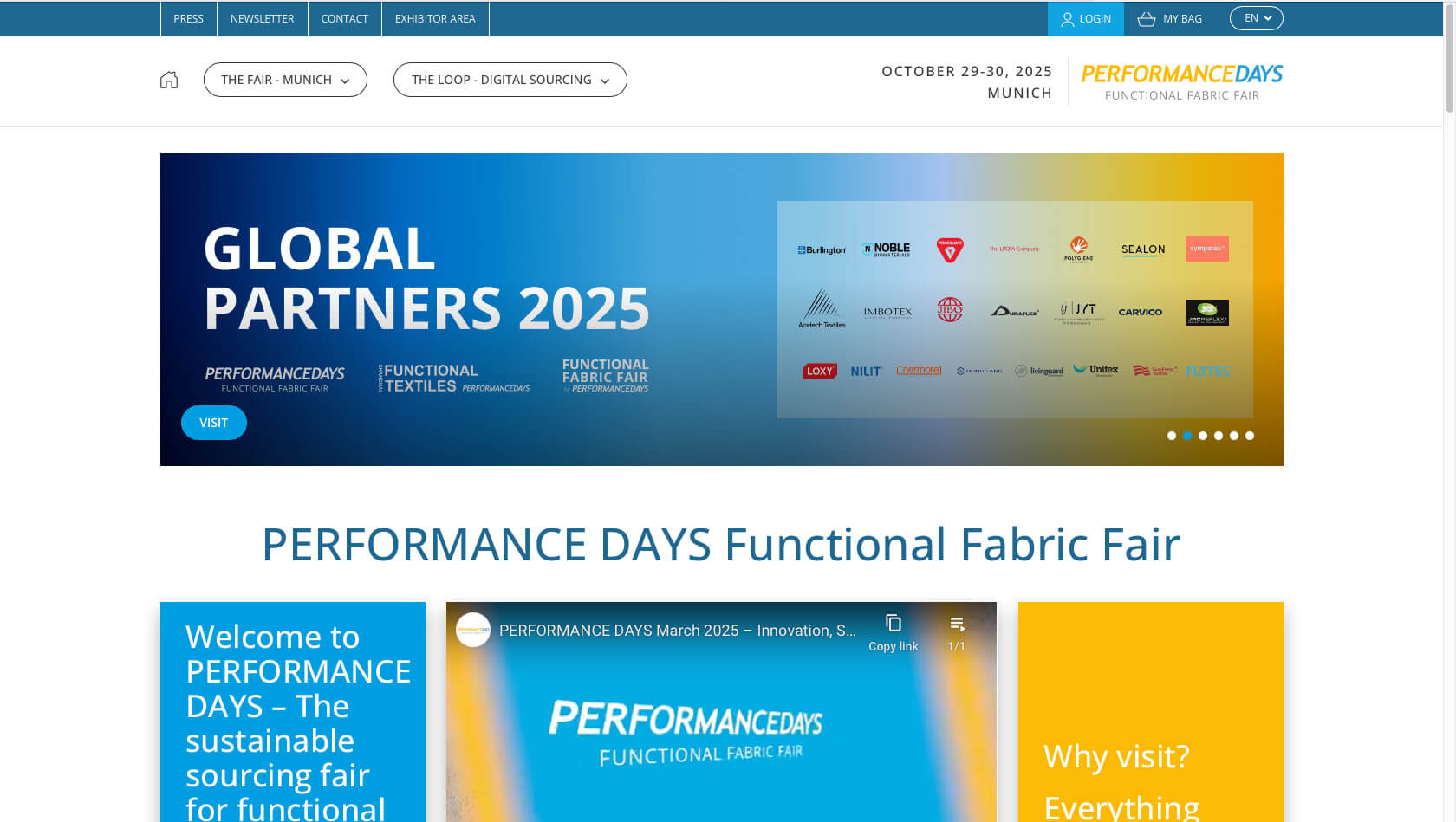Click the Livinguard partner logo
The image size is (1456, 822).
pyautogui.click(x=1039, y=371)
